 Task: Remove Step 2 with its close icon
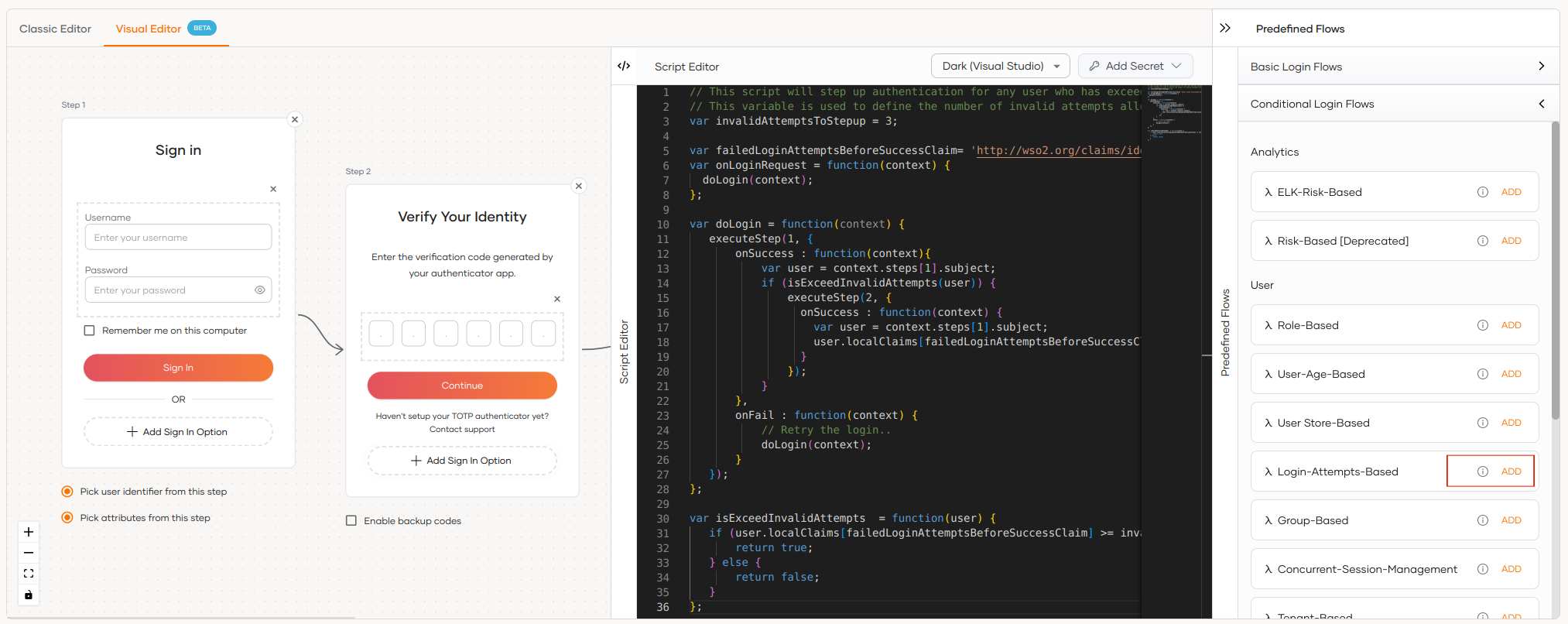(x=579, y=186)
